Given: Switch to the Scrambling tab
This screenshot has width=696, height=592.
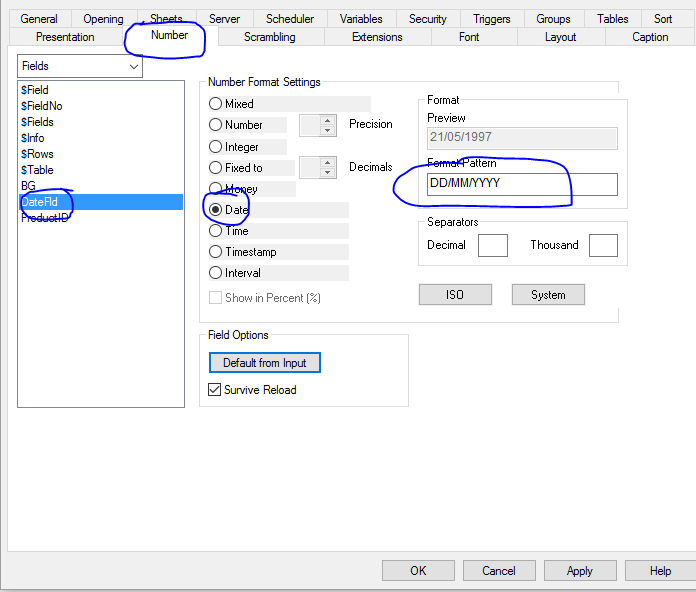Looking at the screenshot, I should (x=270, y=37).
